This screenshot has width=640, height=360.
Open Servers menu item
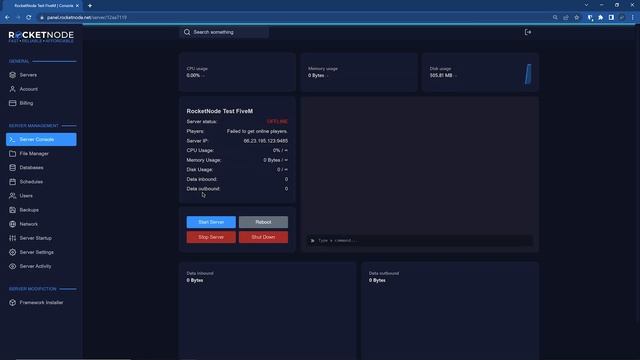tap(41, 75)
